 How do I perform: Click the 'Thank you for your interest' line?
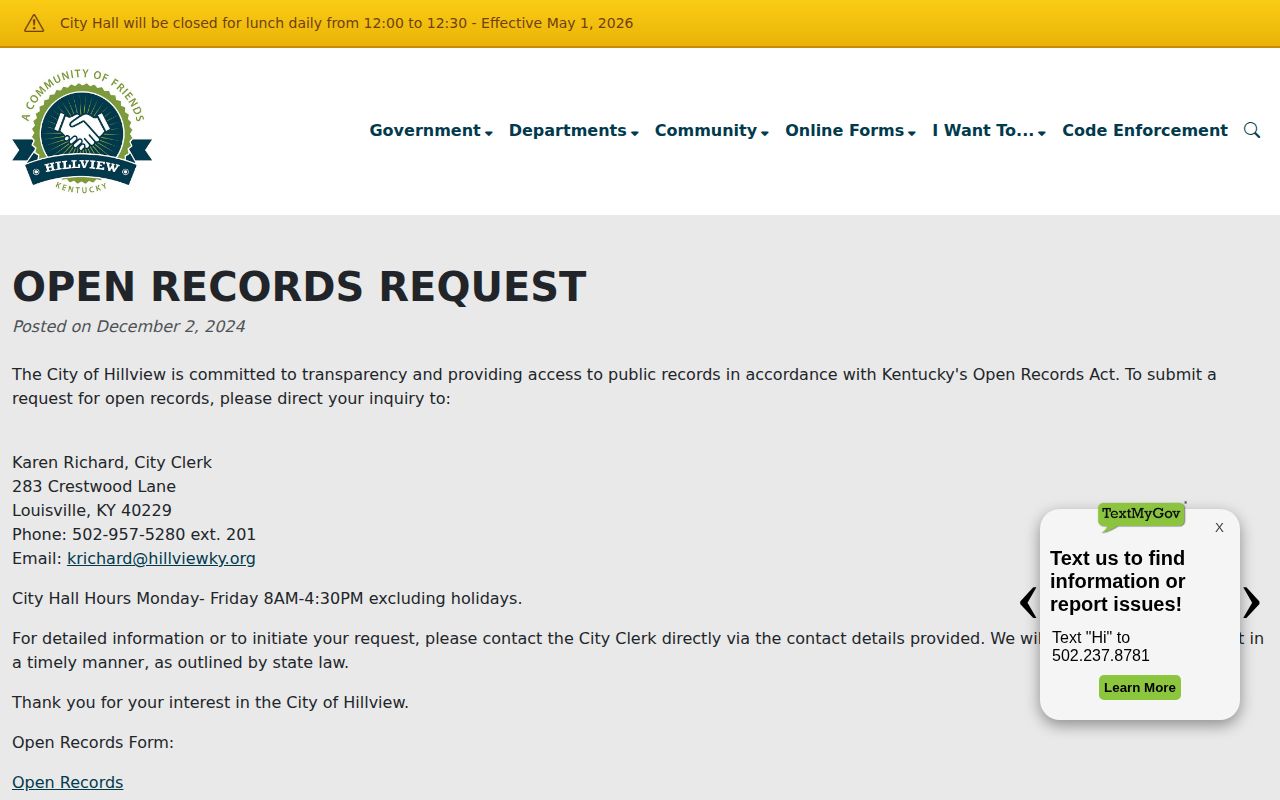210,702
